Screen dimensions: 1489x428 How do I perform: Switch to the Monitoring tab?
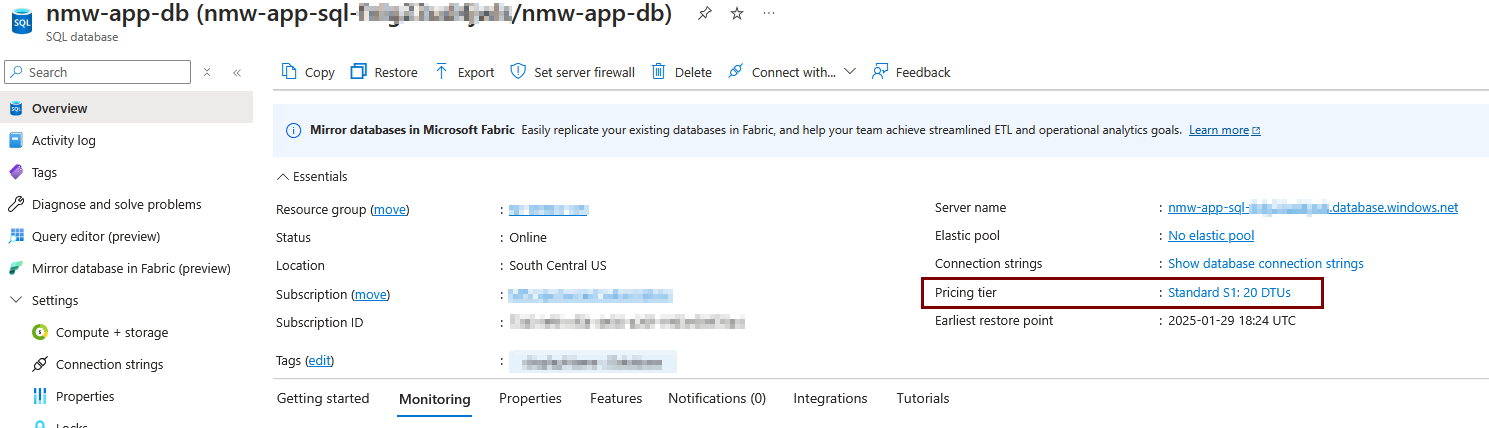pyautogui.click(x=435, y=399)
